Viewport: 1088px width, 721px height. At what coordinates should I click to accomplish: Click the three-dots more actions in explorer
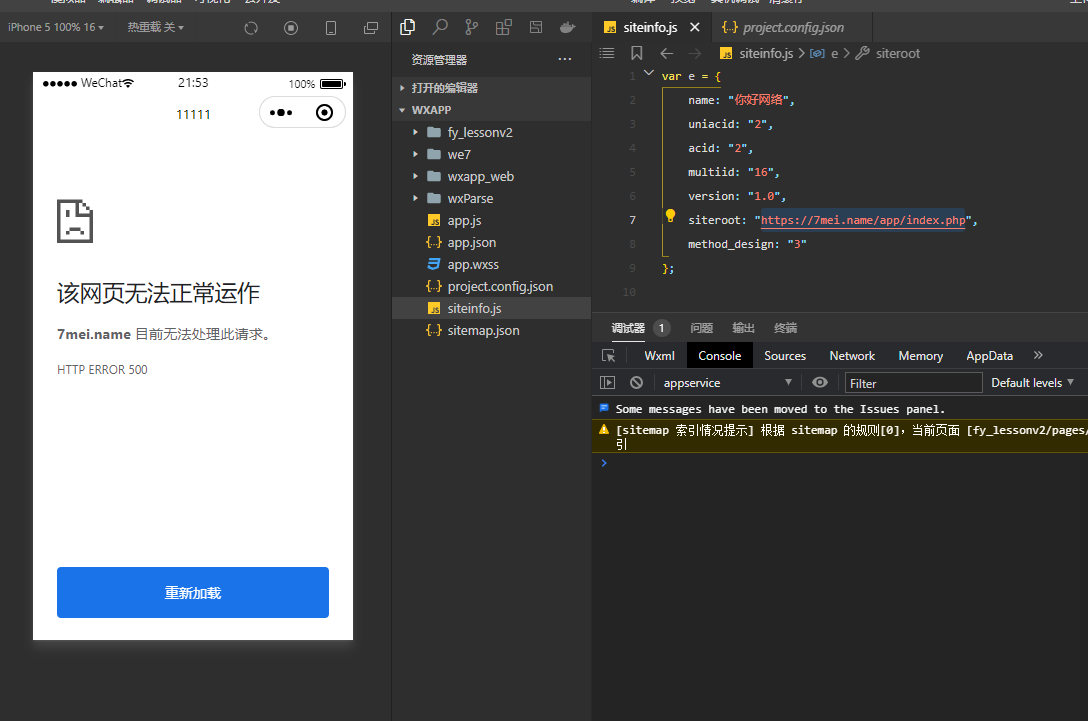(565, 59)
